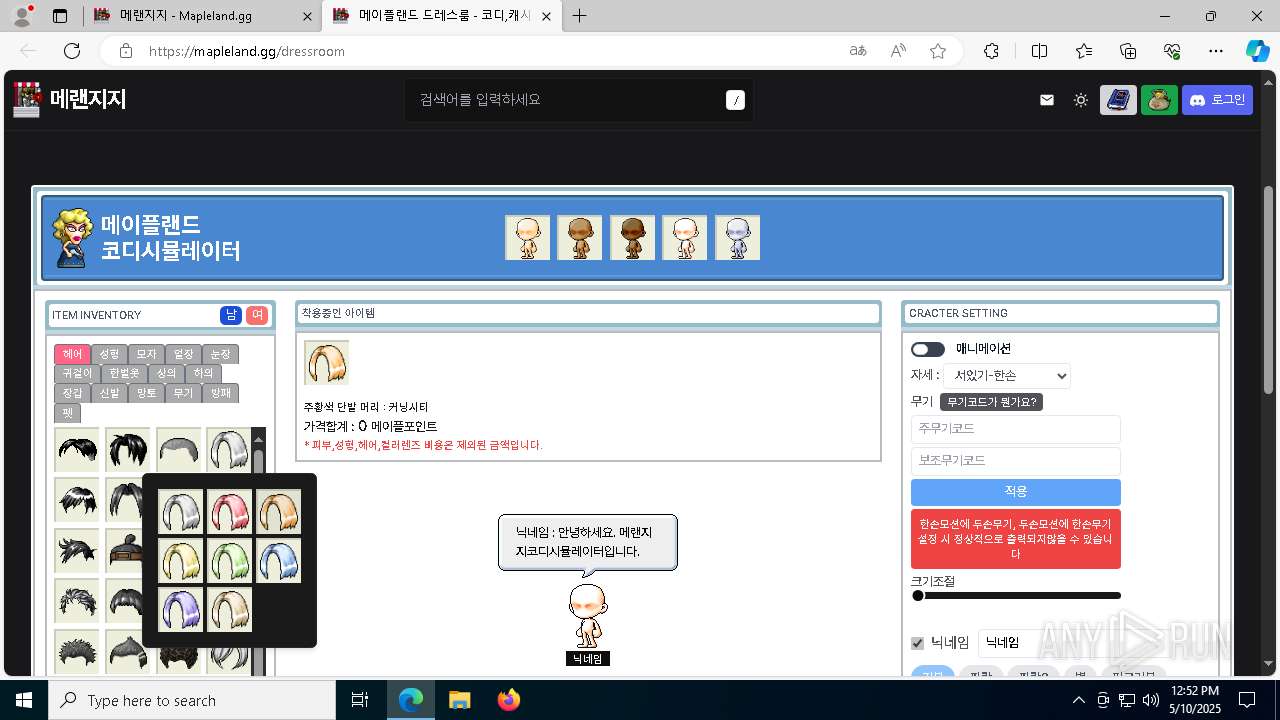
Task: Pick the blue hair color variant
Action: tap(279, 560)
